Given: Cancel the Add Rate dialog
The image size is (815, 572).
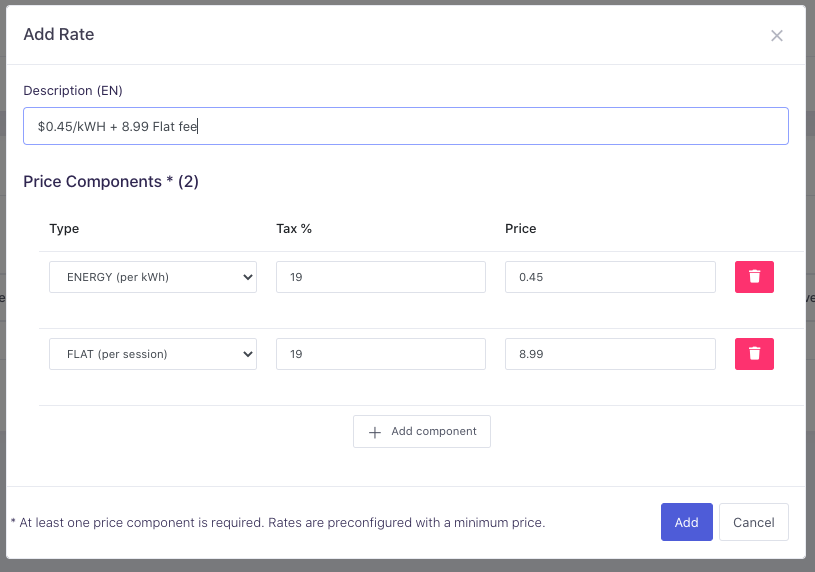Looking at the screenshot, I should [753, 522].
